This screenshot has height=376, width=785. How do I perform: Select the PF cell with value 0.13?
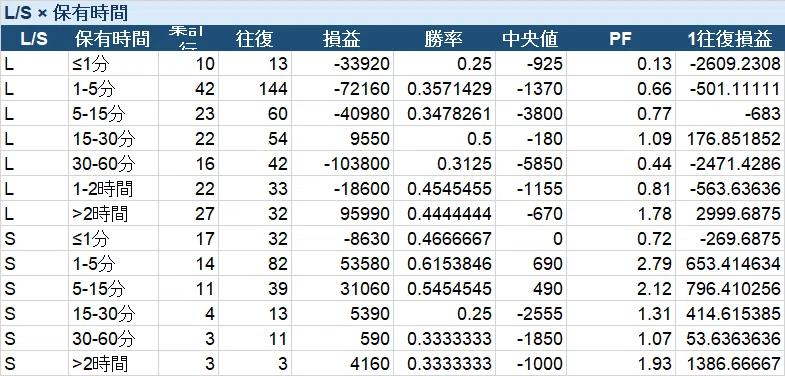[x=621, y=64]
